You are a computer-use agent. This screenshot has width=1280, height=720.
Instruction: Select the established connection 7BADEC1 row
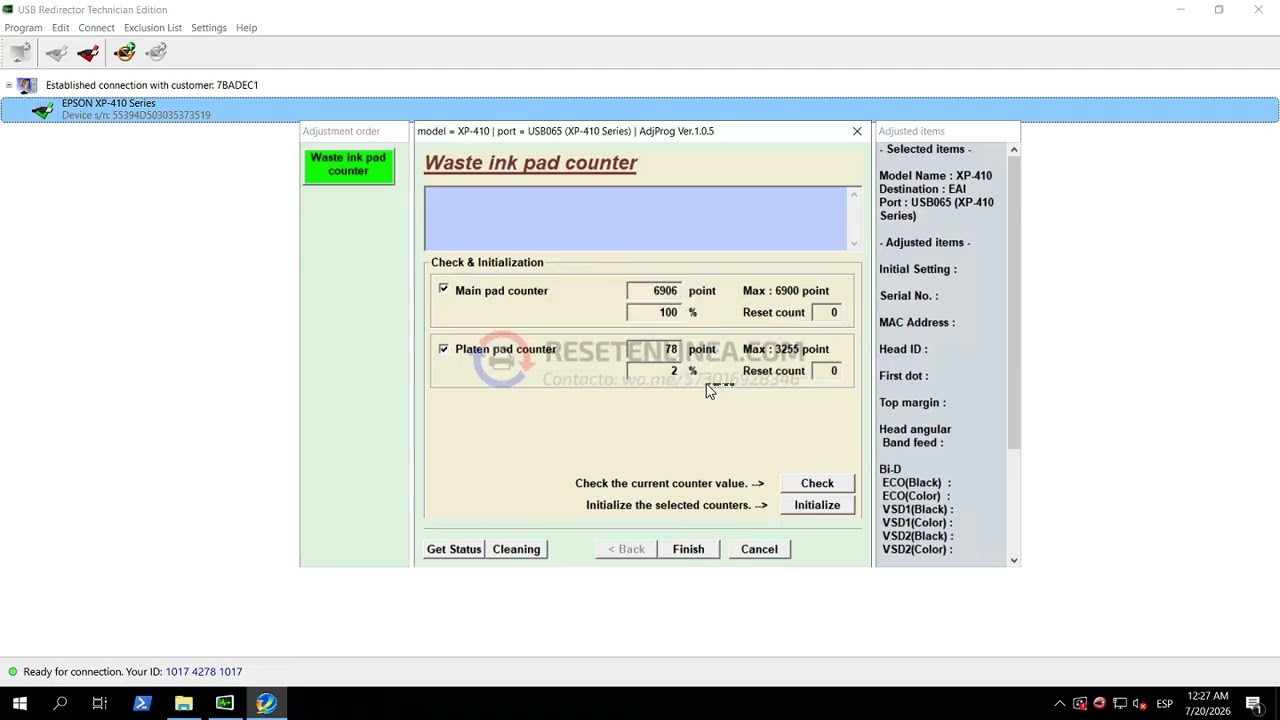(152, 85)
